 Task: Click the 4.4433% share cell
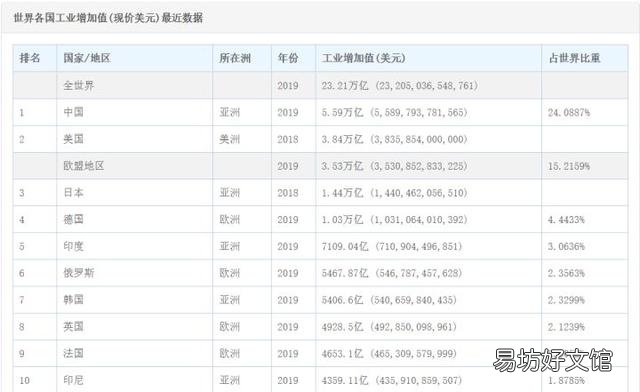point(567,220)
